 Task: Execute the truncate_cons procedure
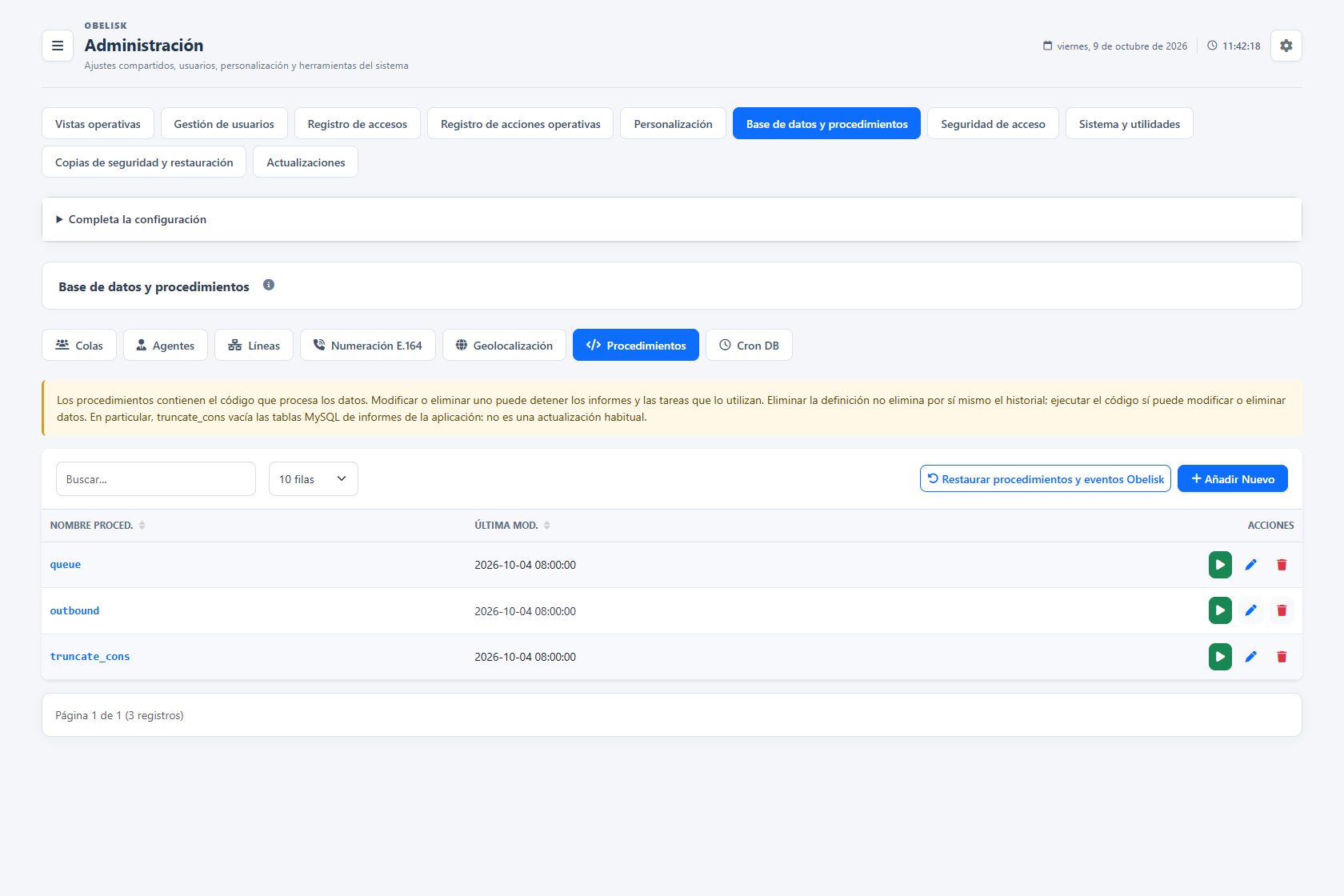click(x=1220, y=657)
